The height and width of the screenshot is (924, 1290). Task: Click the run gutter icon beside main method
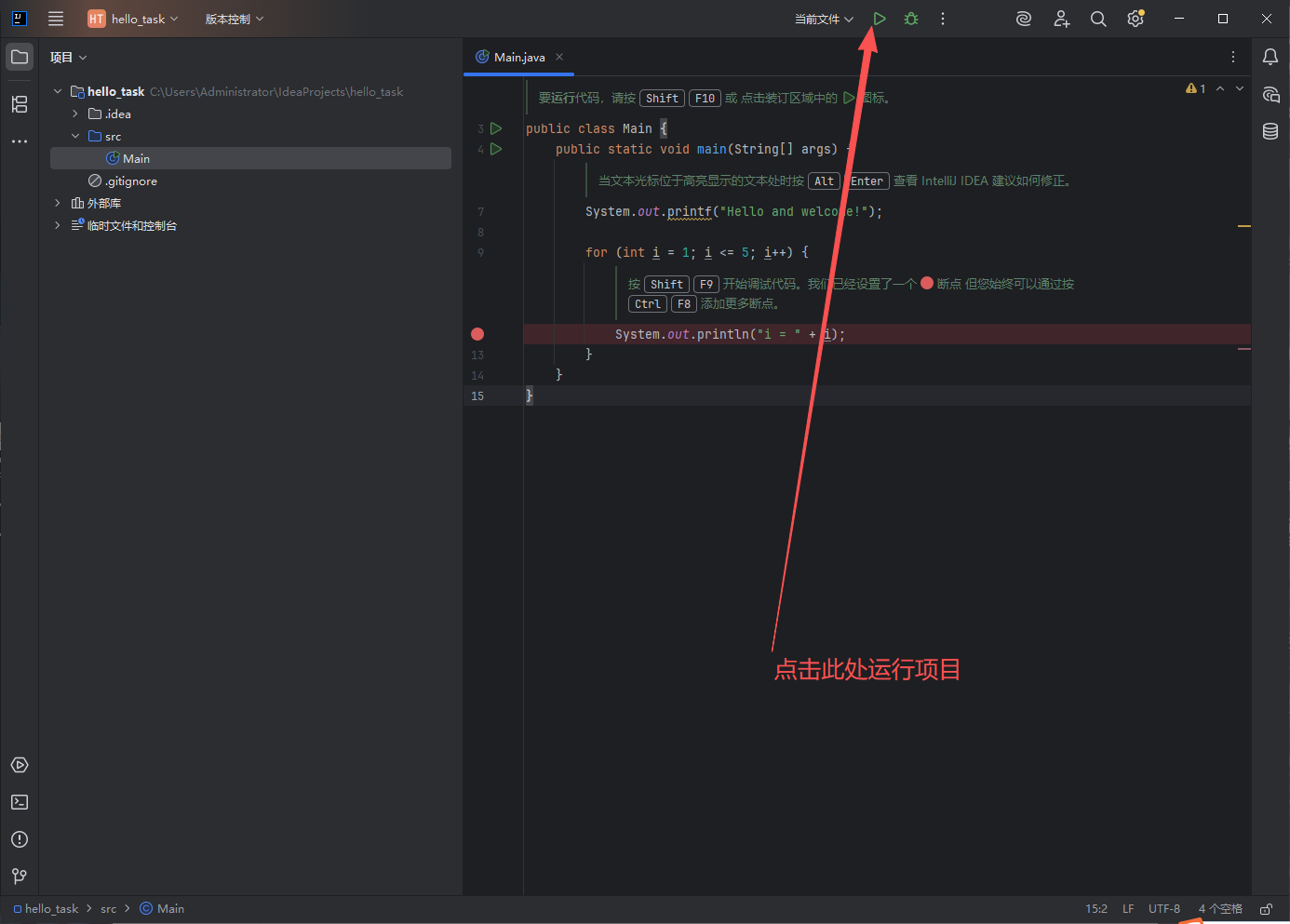click(x=496, y=149)
